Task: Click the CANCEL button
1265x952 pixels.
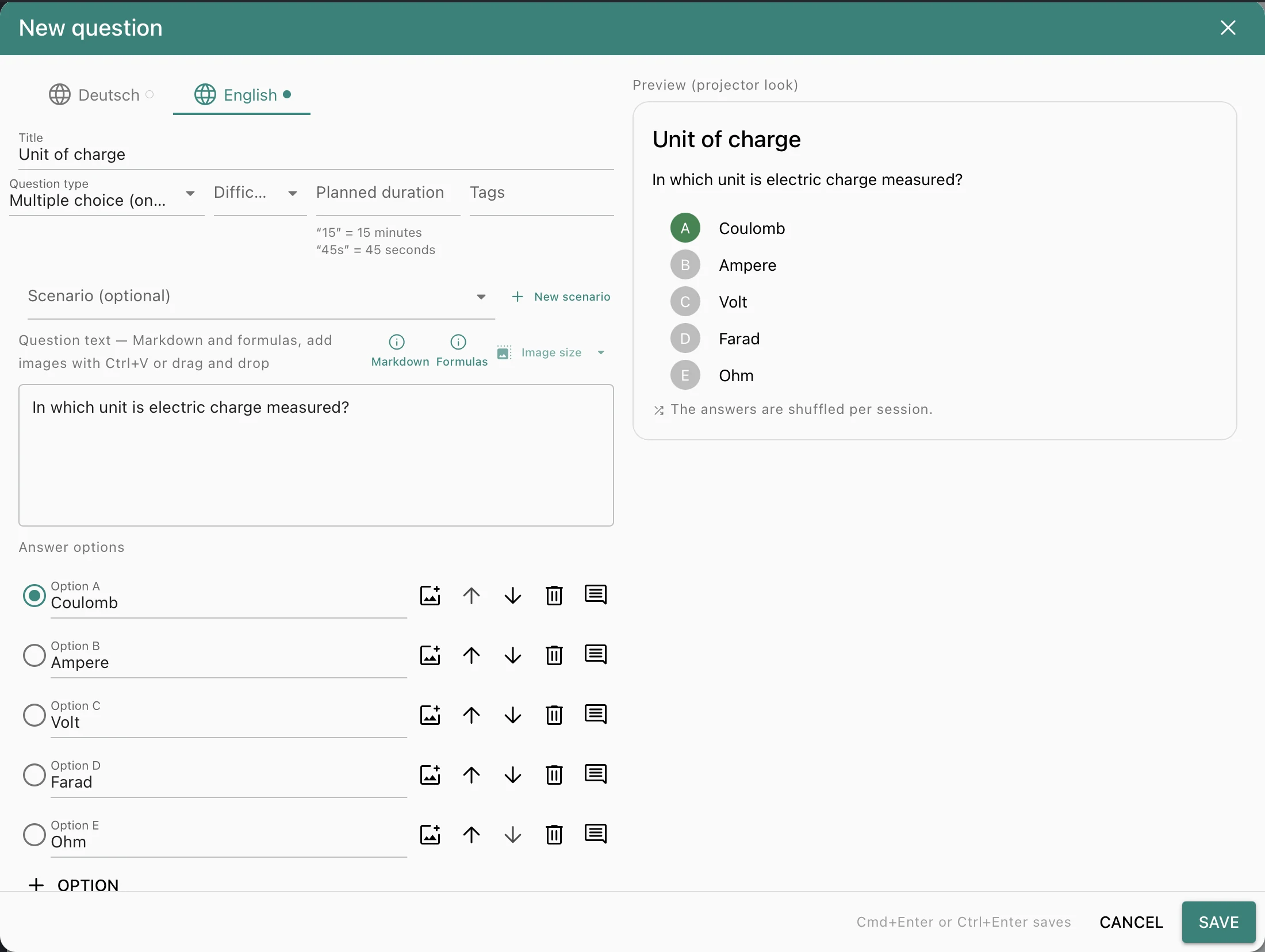Action: (1131, 922)
